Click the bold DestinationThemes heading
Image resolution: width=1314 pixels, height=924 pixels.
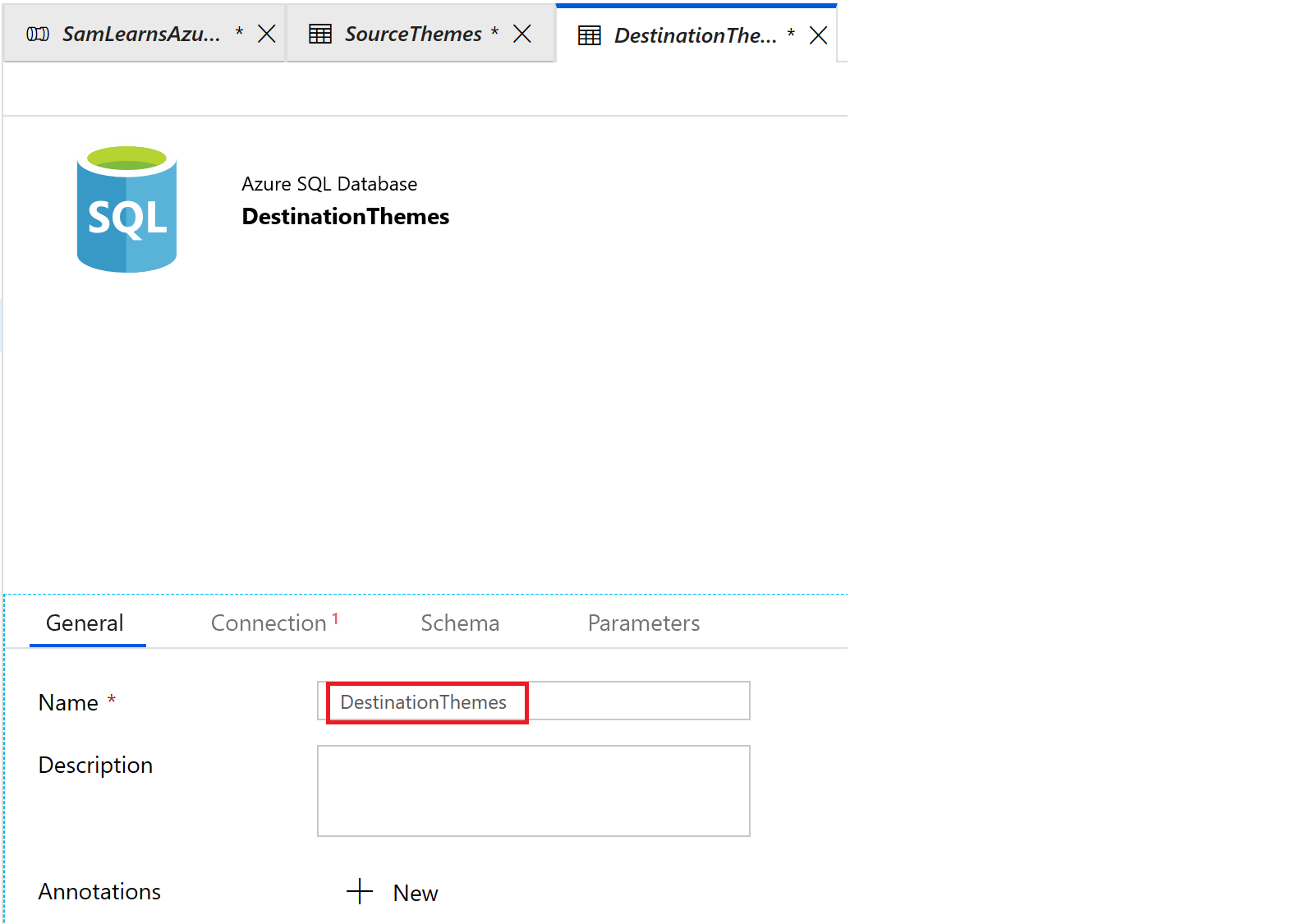click(345, 217)
